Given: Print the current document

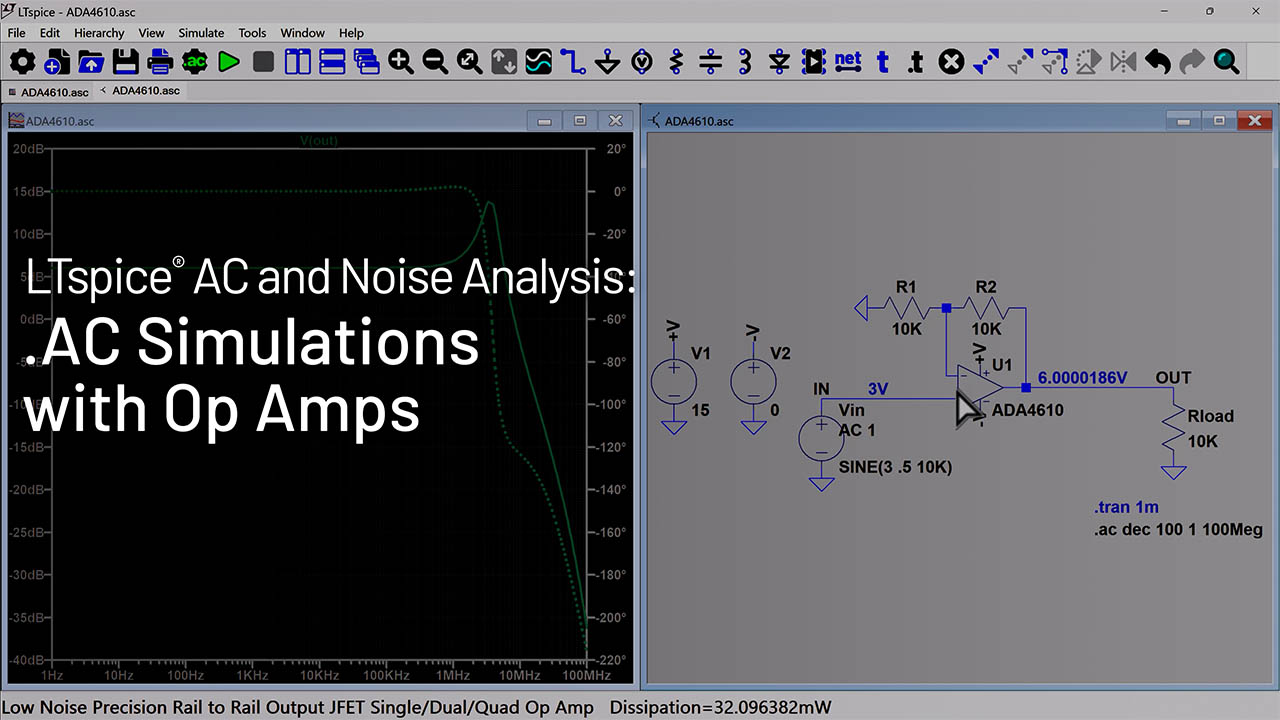Looking at the screenshot, I should [x=160, y=62].
